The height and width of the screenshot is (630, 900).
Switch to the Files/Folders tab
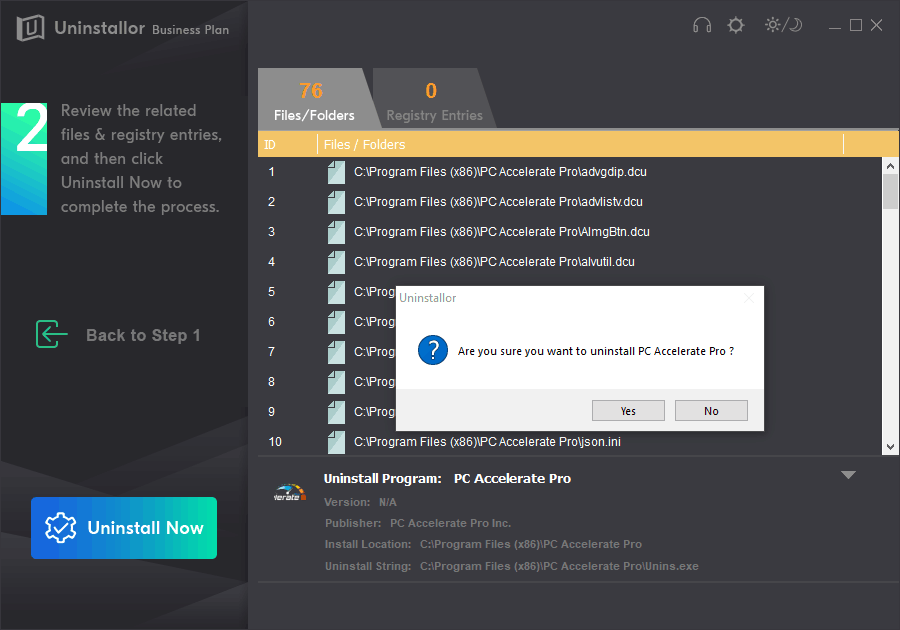pos(314,99)
